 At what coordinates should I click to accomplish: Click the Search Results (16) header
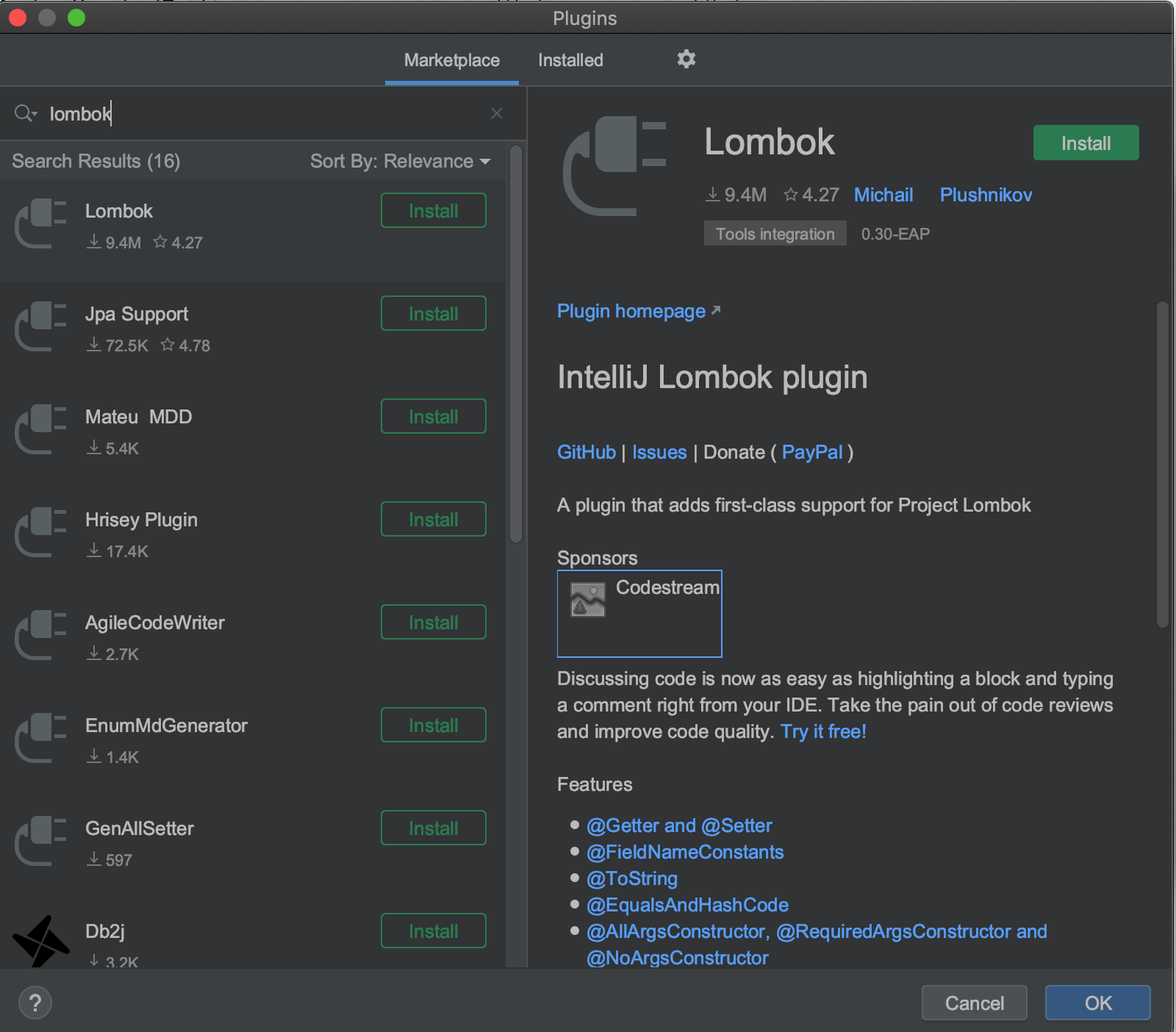click(x=96, y=161)
